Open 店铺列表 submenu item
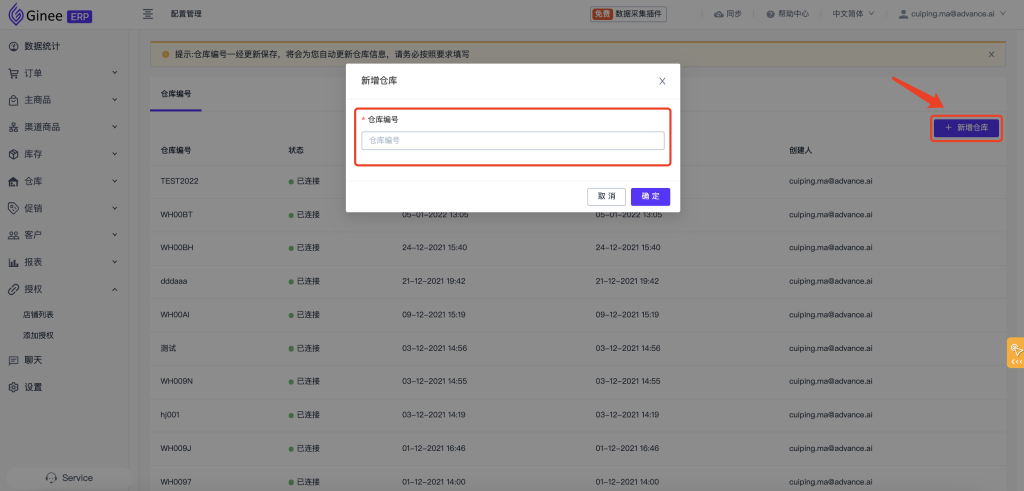 pyautogui.click(x=39, y=315)
